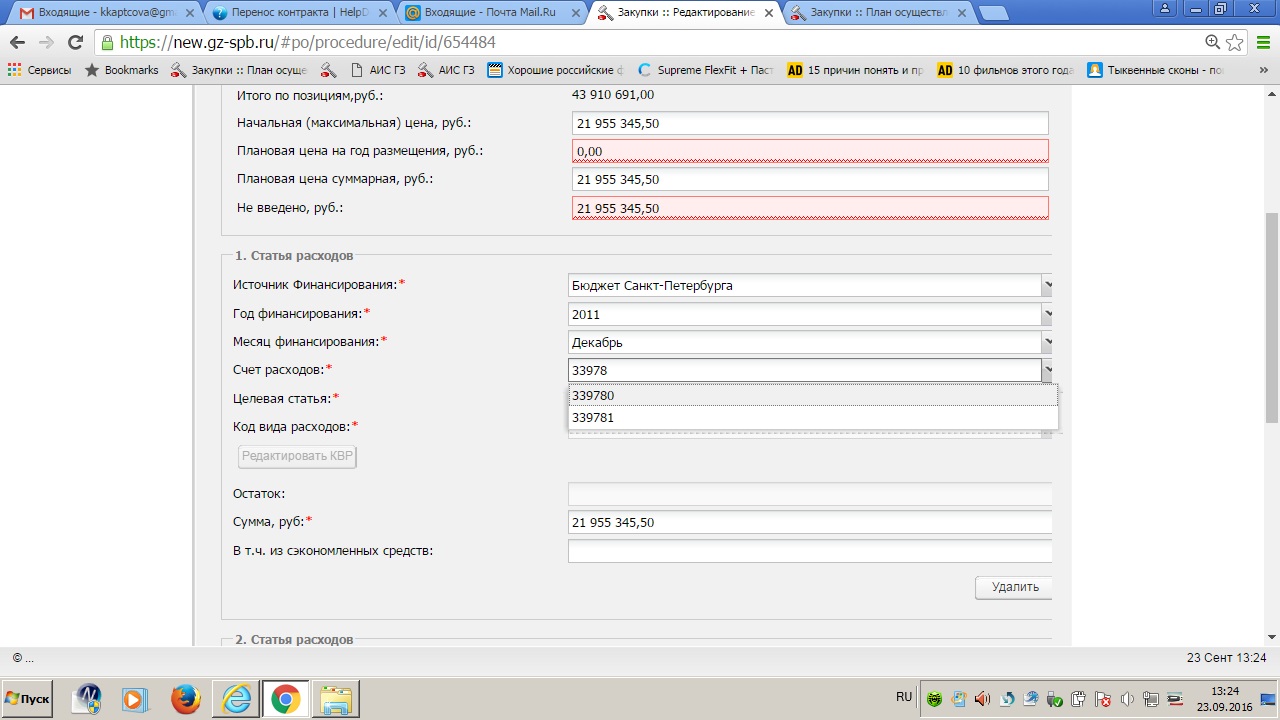Launch Firefox from the taskbar
Image resolution: width=1280 pixels, height=720 pixels.
tap(186, 698)
